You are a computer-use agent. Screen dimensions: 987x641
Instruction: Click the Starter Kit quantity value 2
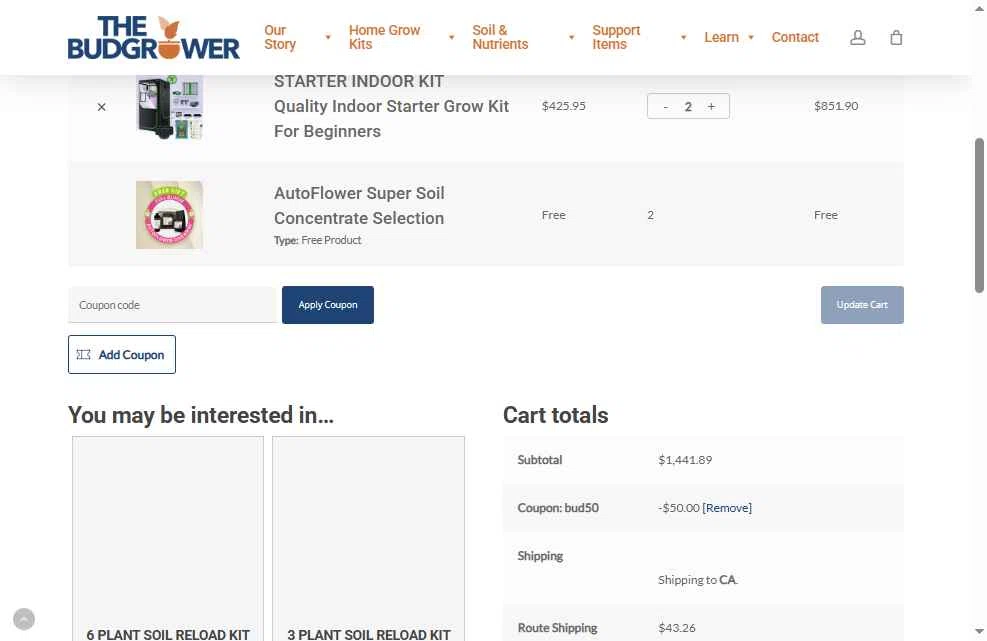[688, 106]
